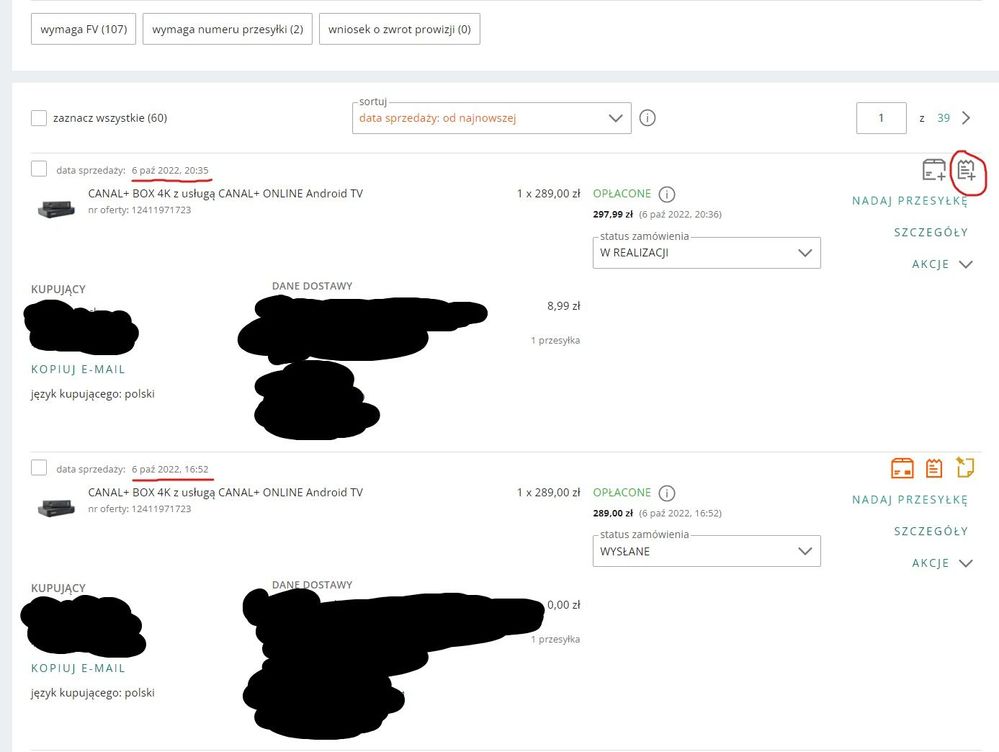This screenshot has height=752, width=999.
Task: Filter by 'wymaga numeru przesyłki (2)'
Action: 227,29
